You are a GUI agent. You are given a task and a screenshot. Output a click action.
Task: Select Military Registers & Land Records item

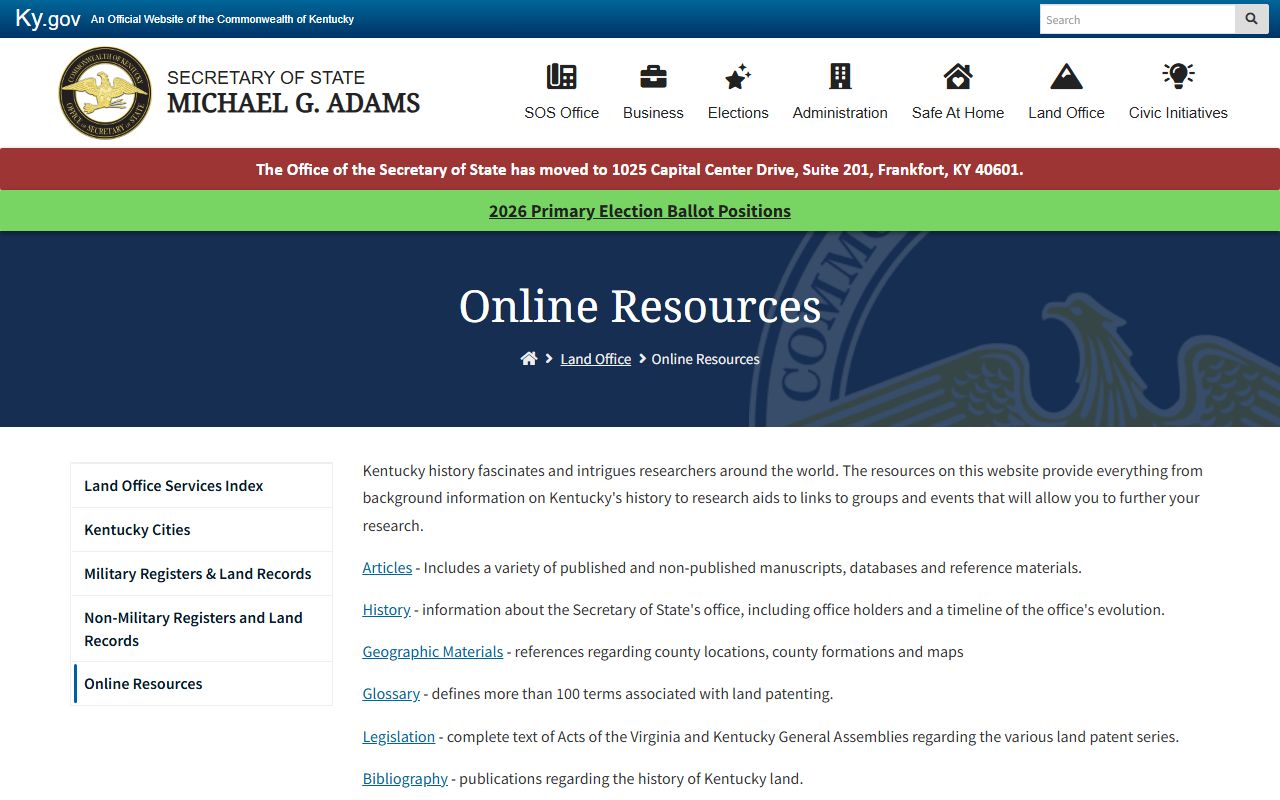click(202, 574)
